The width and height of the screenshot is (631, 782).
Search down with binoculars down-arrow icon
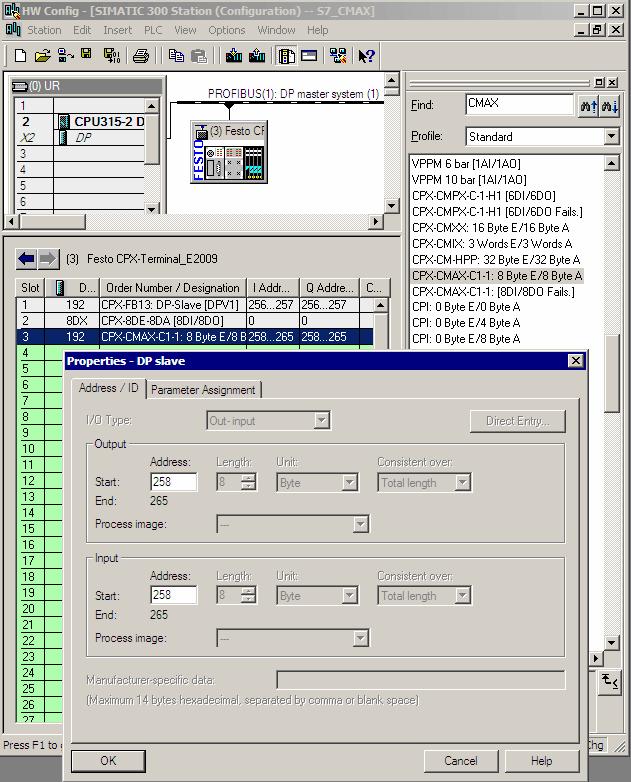coord(610,106)
